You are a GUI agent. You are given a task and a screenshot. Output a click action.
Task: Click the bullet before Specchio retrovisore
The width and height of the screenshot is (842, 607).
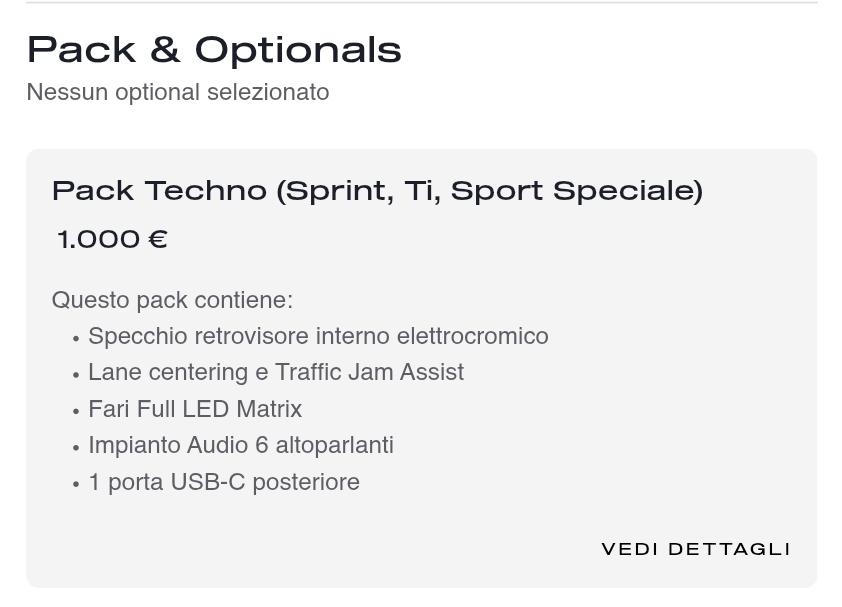coord(76,339)
